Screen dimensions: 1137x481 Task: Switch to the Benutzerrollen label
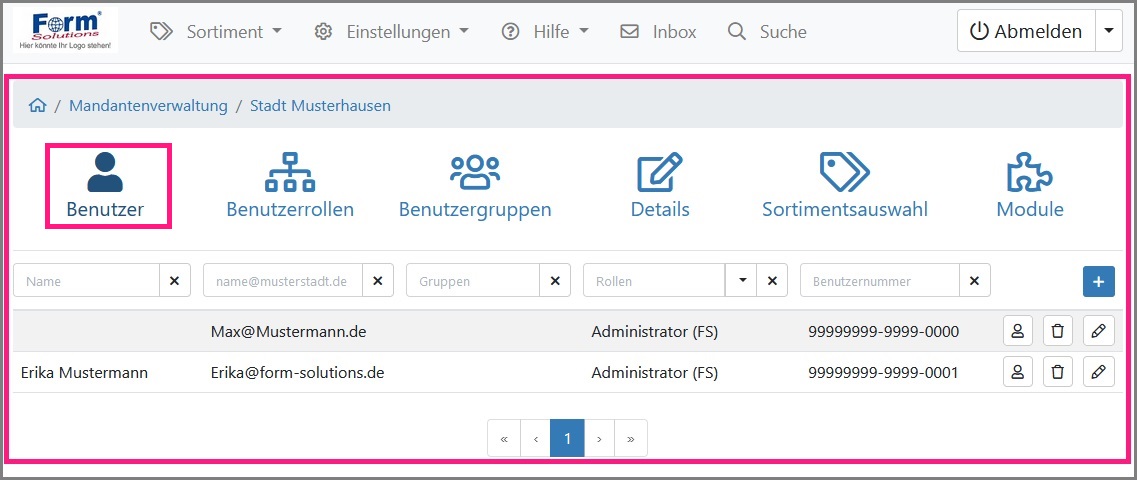click(x=290, y=210)
